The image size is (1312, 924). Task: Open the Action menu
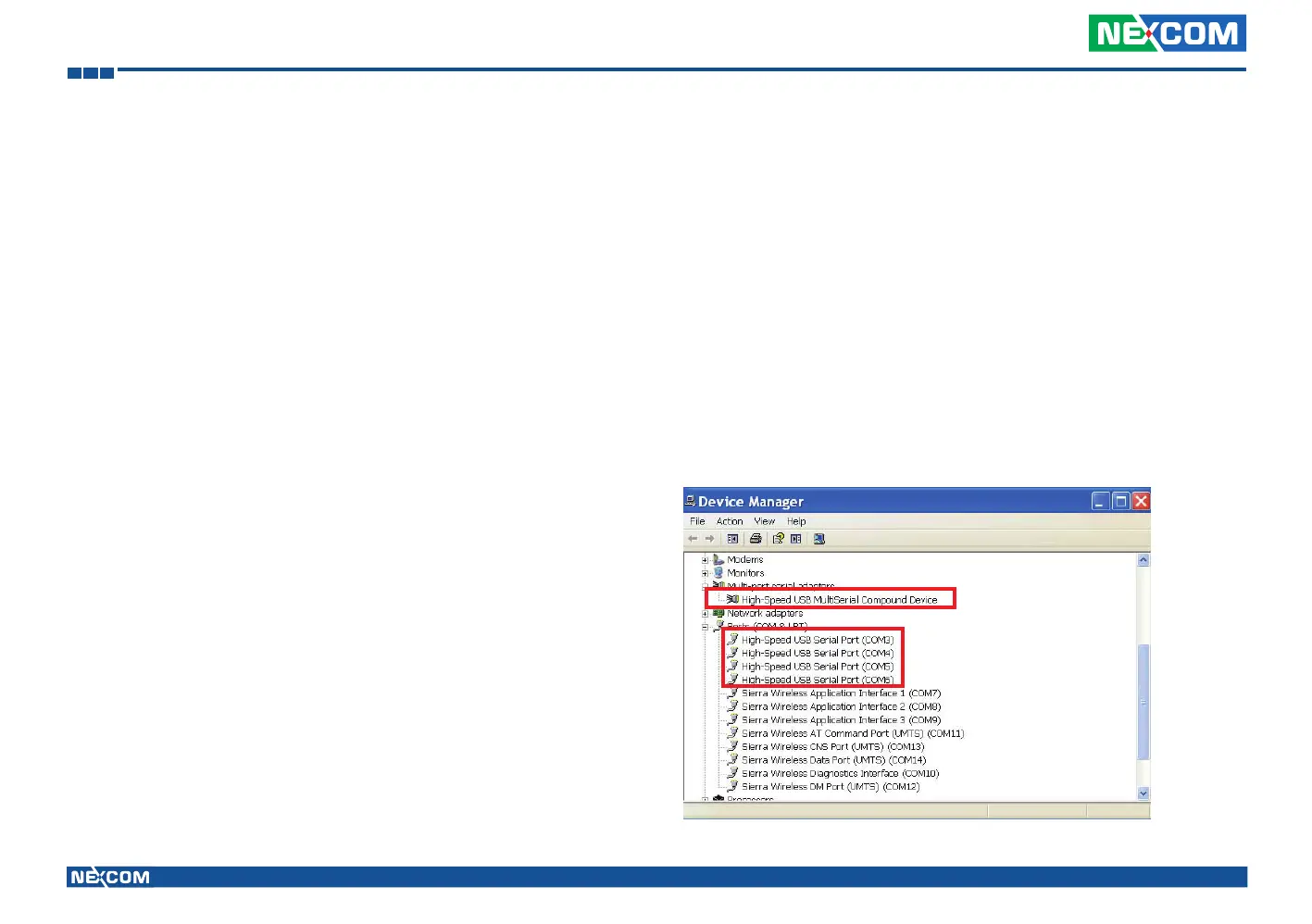click(730, 521)
